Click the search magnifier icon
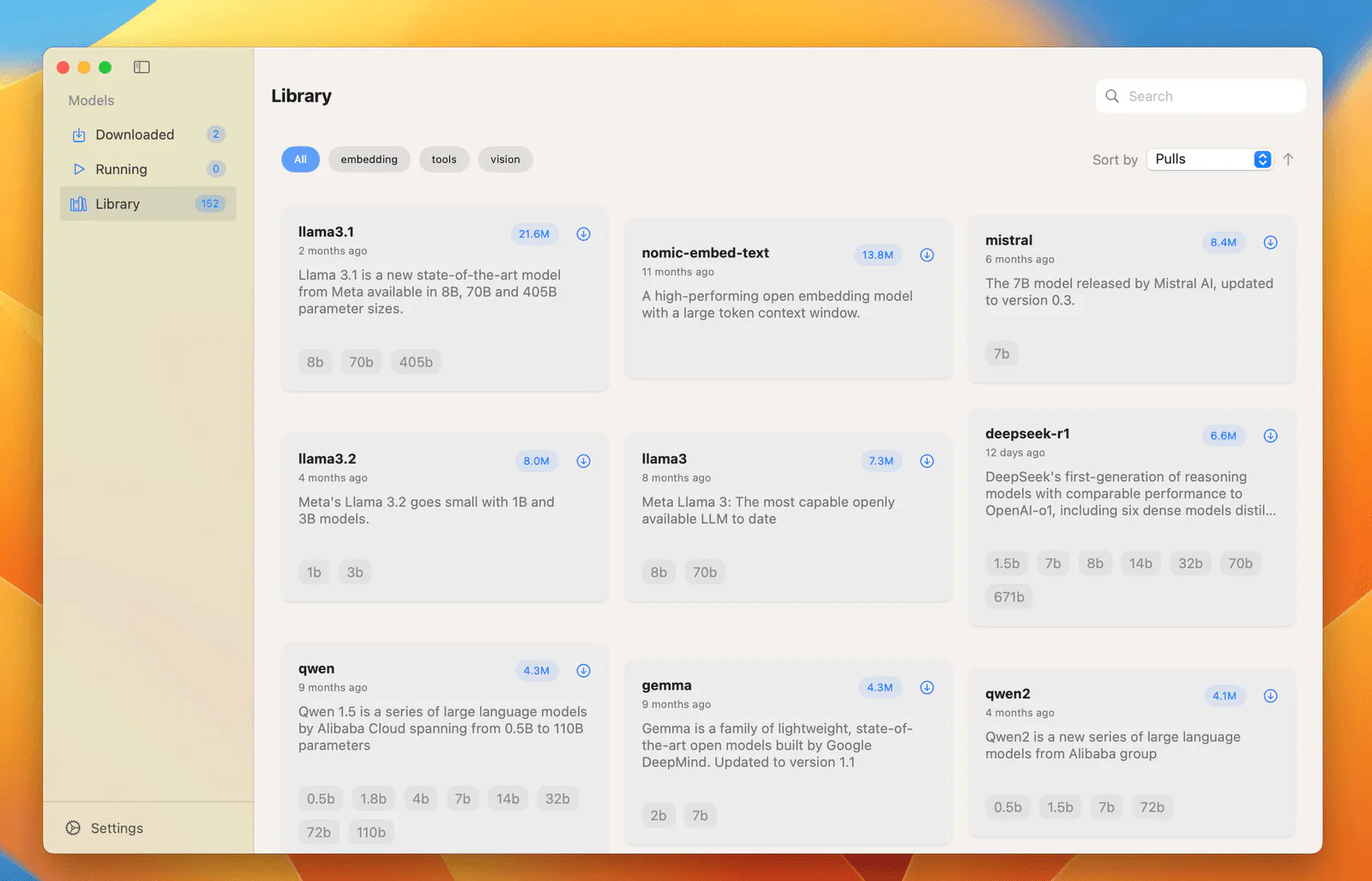Viewport: 1372px width, 881px height. 1112,96
